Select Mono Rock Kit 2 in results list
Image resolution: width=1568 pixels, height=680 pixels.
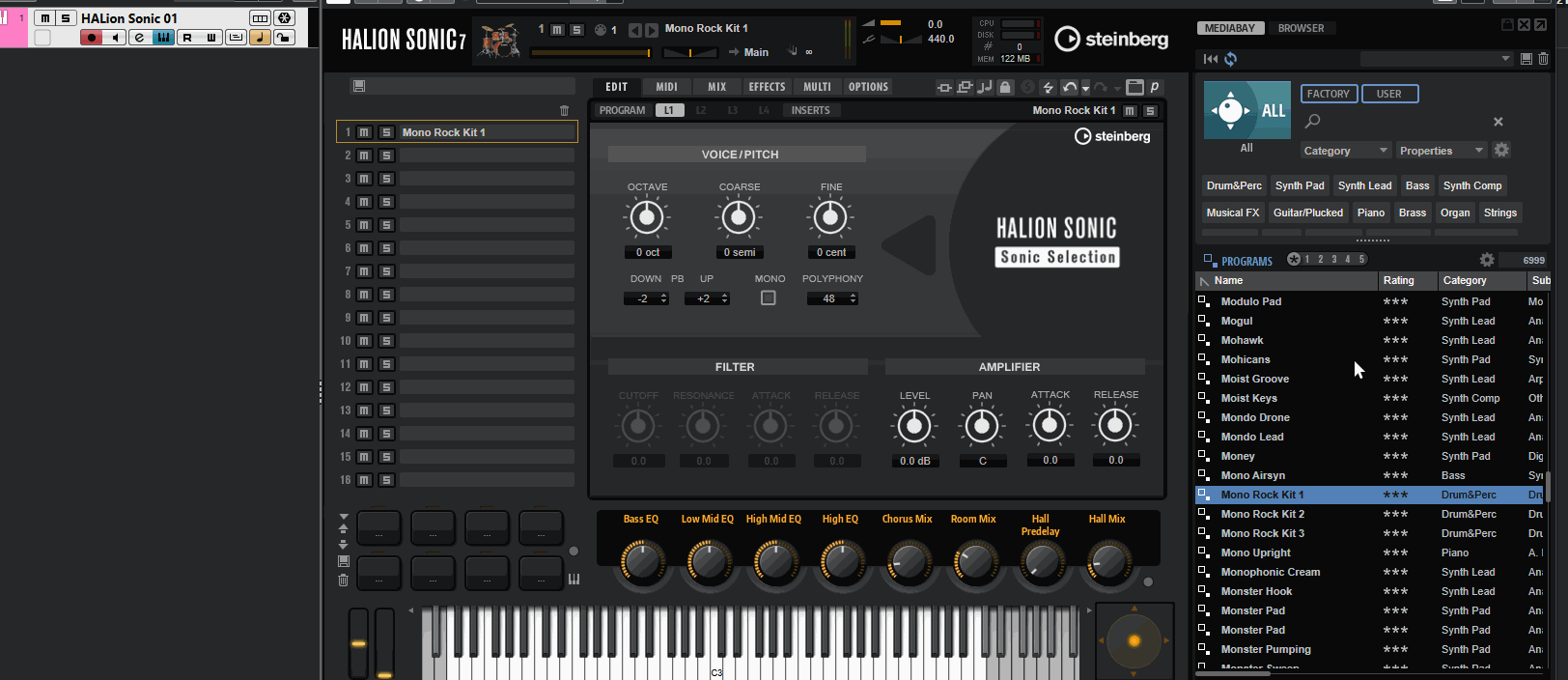pyautogui.click(x=1369, y=514)
